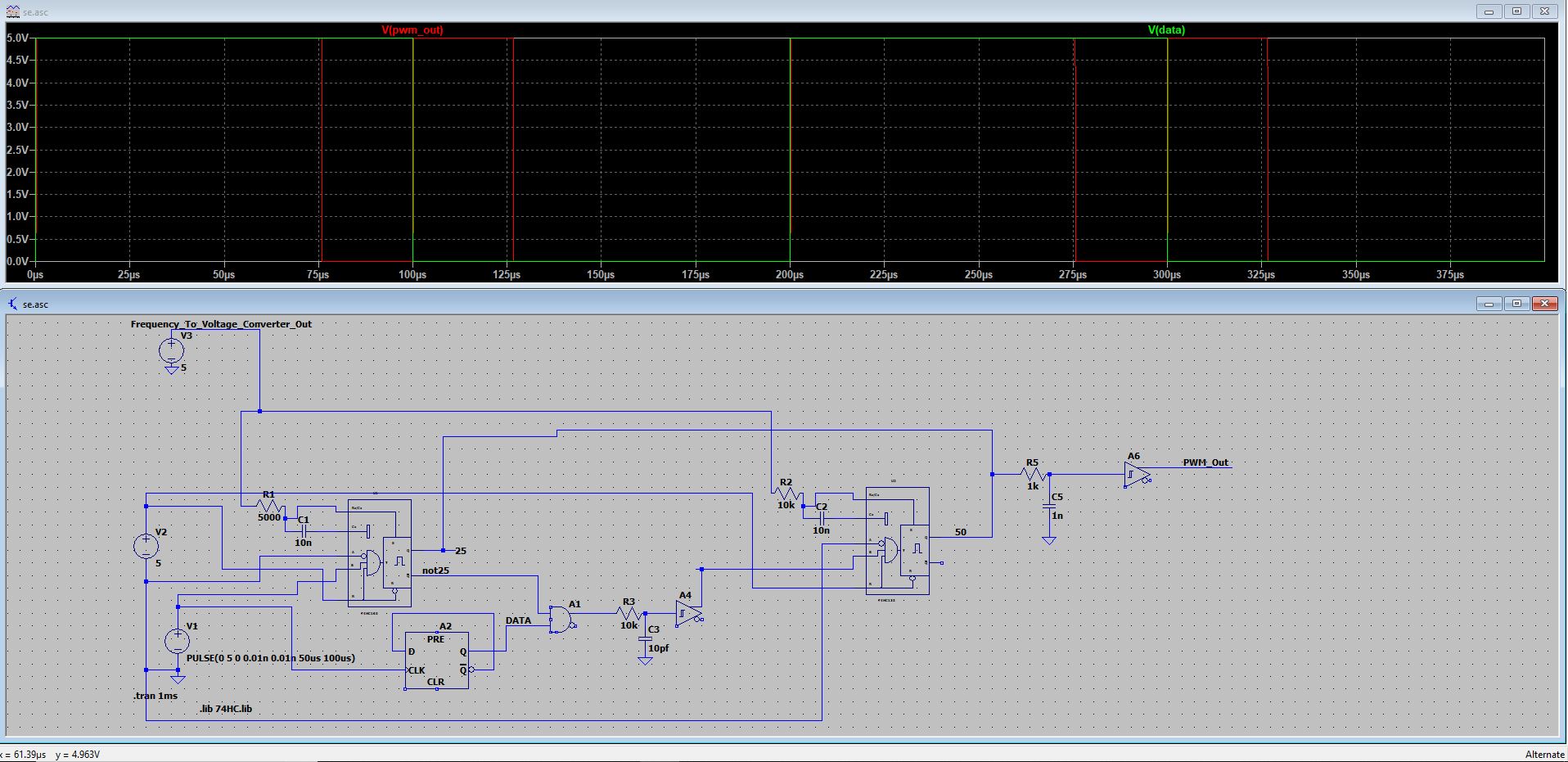Viewport: 1568px width, 762px height.
Task: Click the cursor y-value readout in status bar
Action: tap(78, 755)
